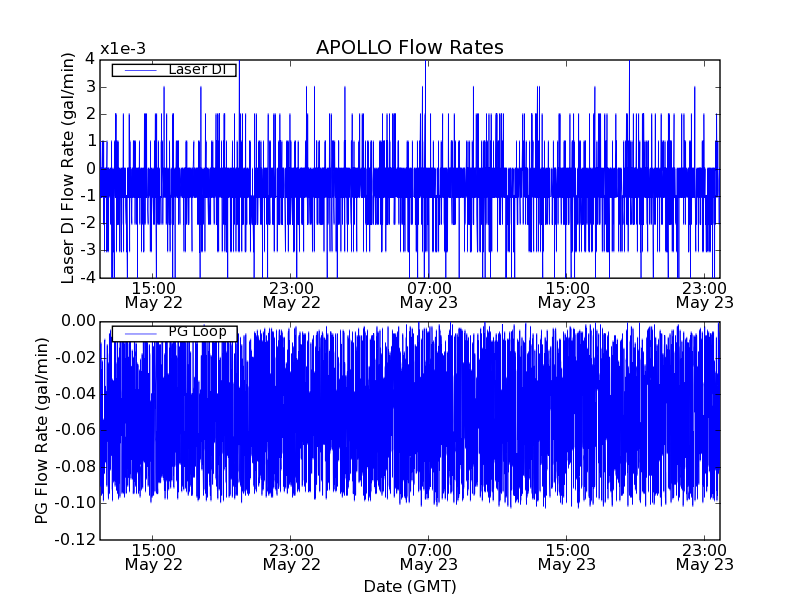Click top plot's 15:00 May 22 tick label
The image size is (800, 600).
153,294
